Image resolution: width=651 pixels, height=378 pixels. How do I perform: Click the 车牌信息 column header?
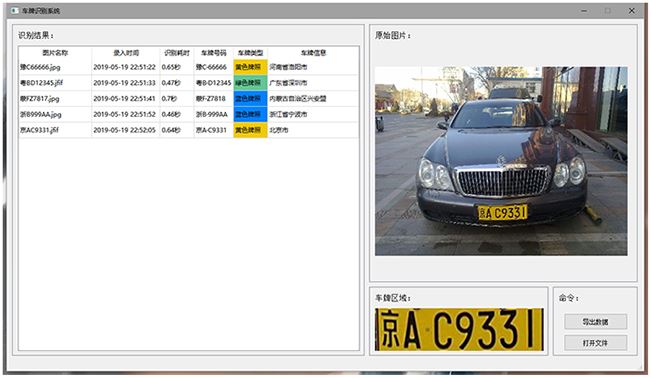(x=313, y=53)
